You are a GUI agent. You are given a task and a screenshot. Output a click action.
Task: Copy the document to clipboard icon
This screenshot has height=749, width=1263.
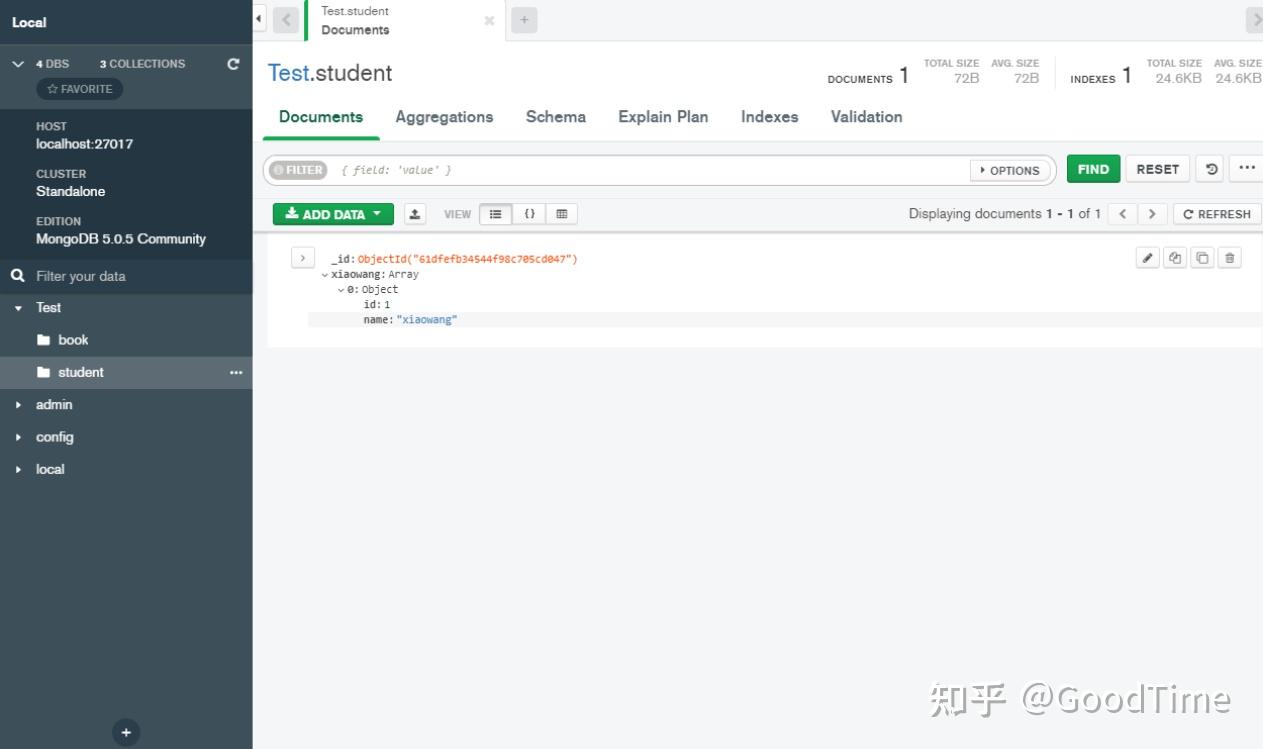[x=1175, y=257]
